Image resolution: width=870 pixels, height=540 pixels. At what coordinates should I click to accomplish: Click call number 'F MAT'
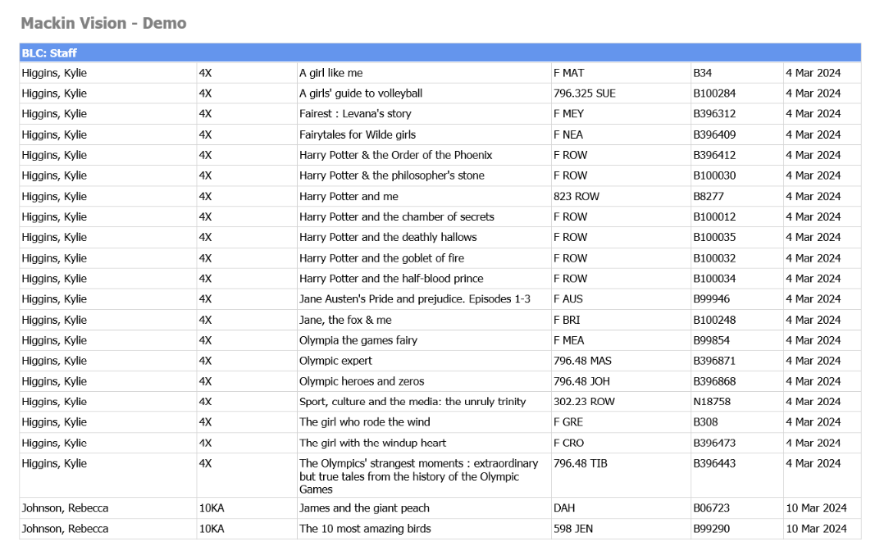[x=568, y=73]
